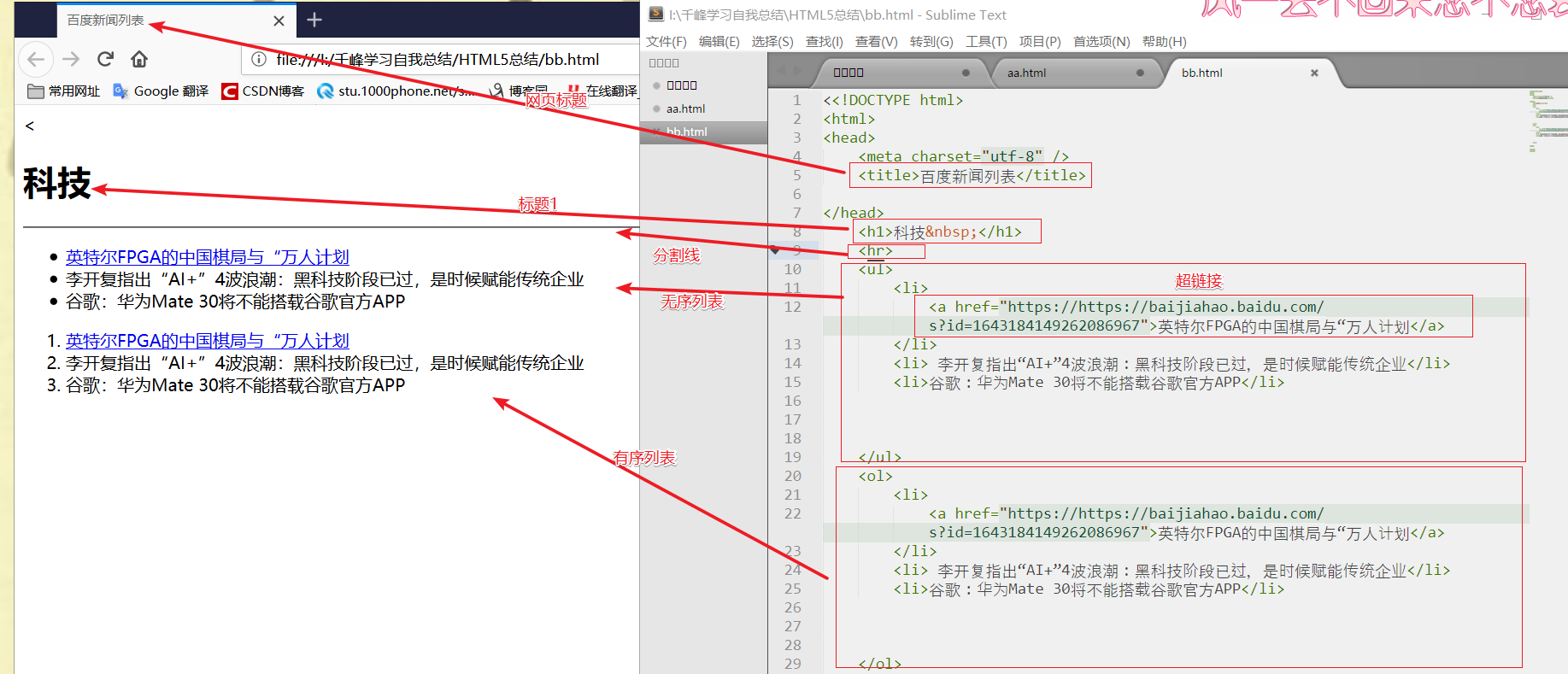Click unsaved dot on first unnamed tab
The width and height of the screenshot is (1568, 674).
click(966, 73)
